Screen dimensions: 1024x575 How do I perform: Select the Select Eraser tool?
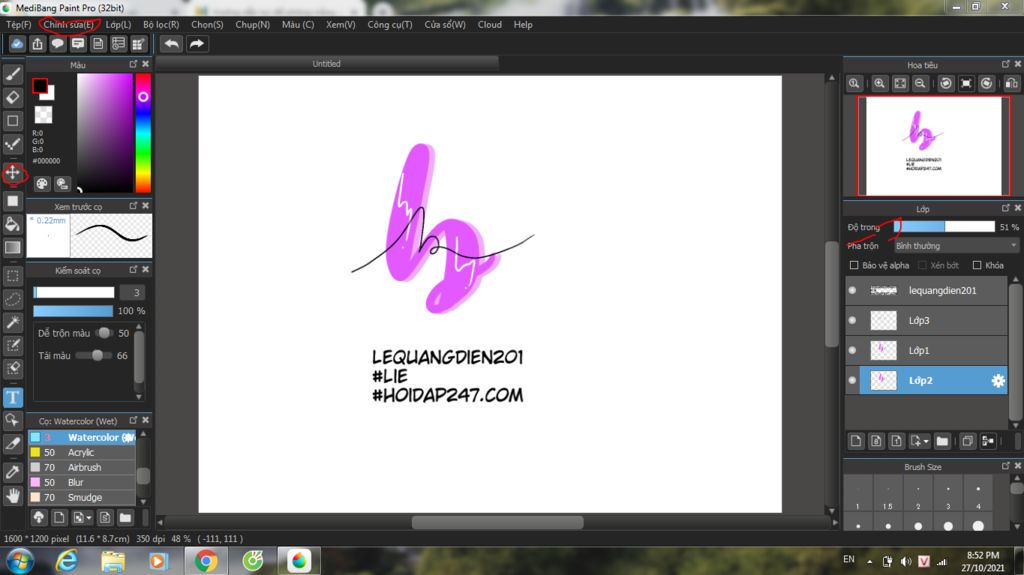point(12,369)
